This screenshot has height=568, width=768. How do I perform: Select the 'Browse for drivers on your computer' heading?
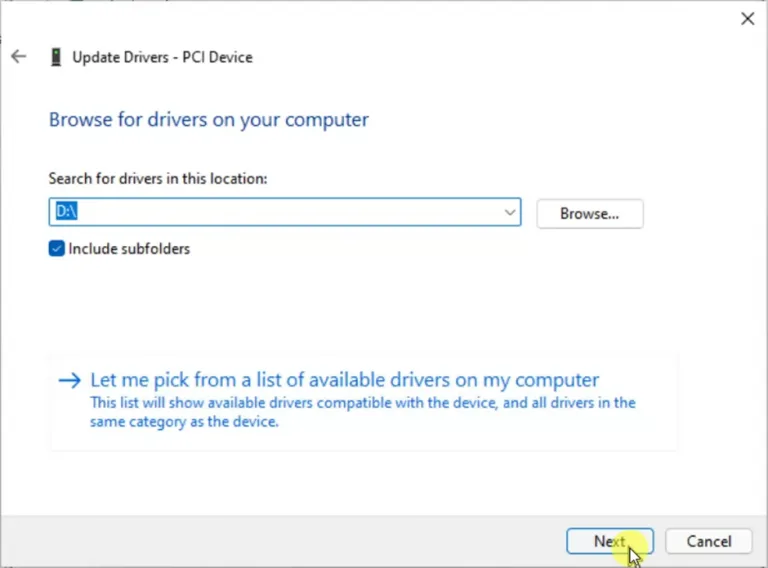(209, 120)
